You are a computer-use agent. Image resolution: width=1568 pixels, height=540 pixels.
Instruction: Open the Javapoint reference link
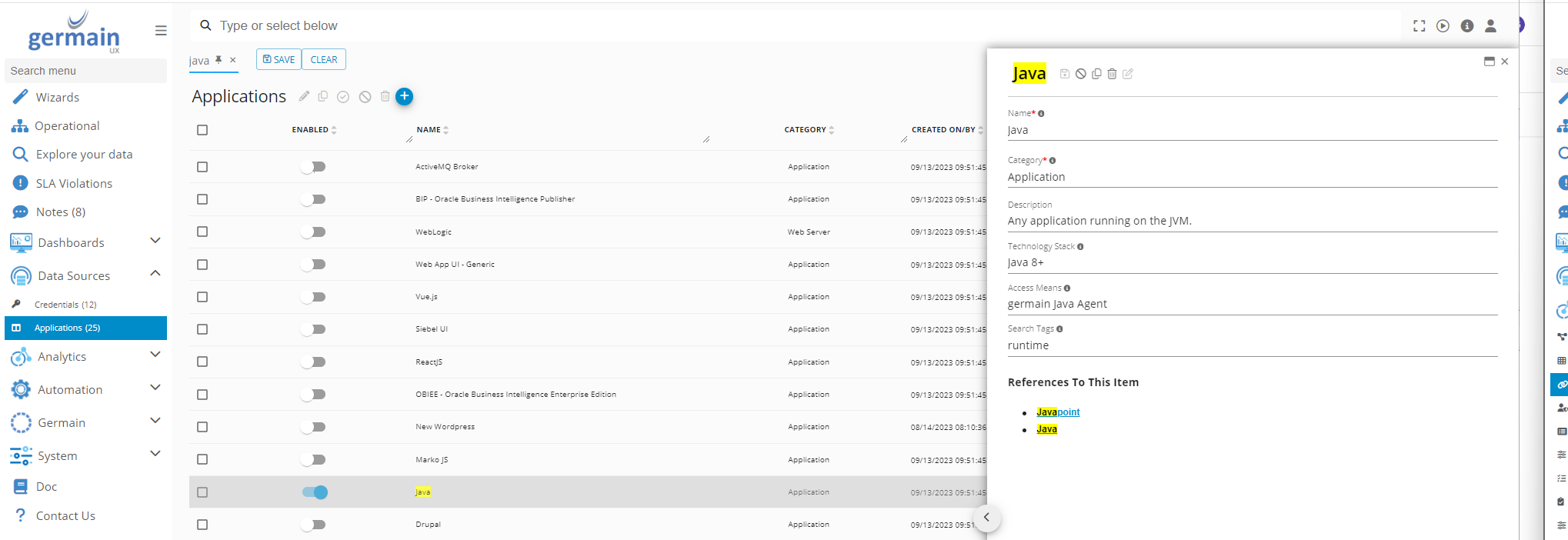coord(1058,412)
